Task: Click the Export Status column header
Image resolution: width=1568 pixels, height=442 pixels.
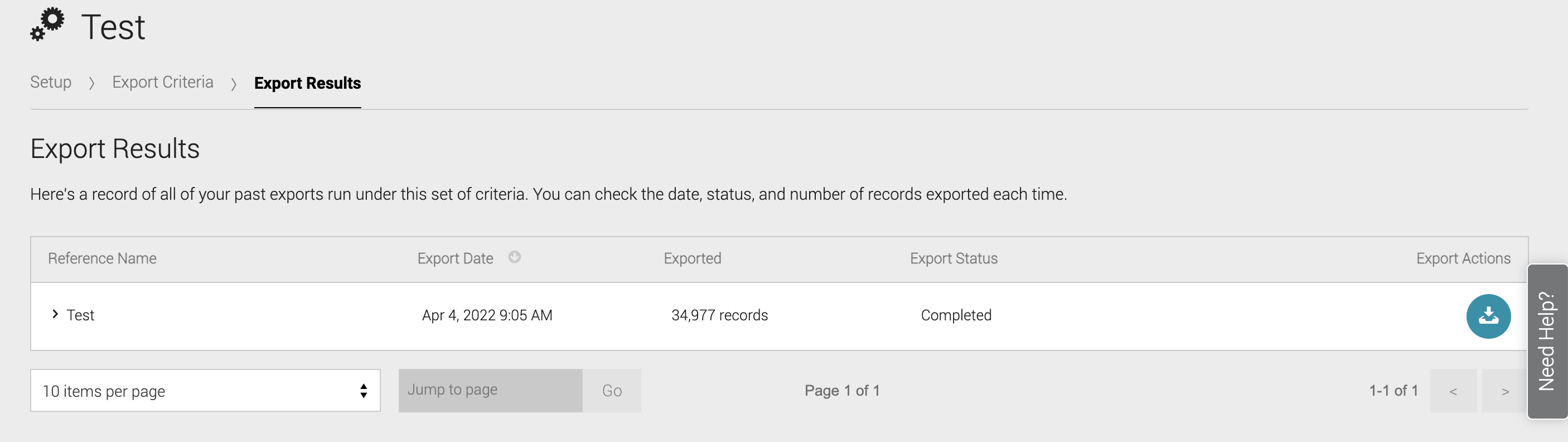Action: [x=954, y=259]
